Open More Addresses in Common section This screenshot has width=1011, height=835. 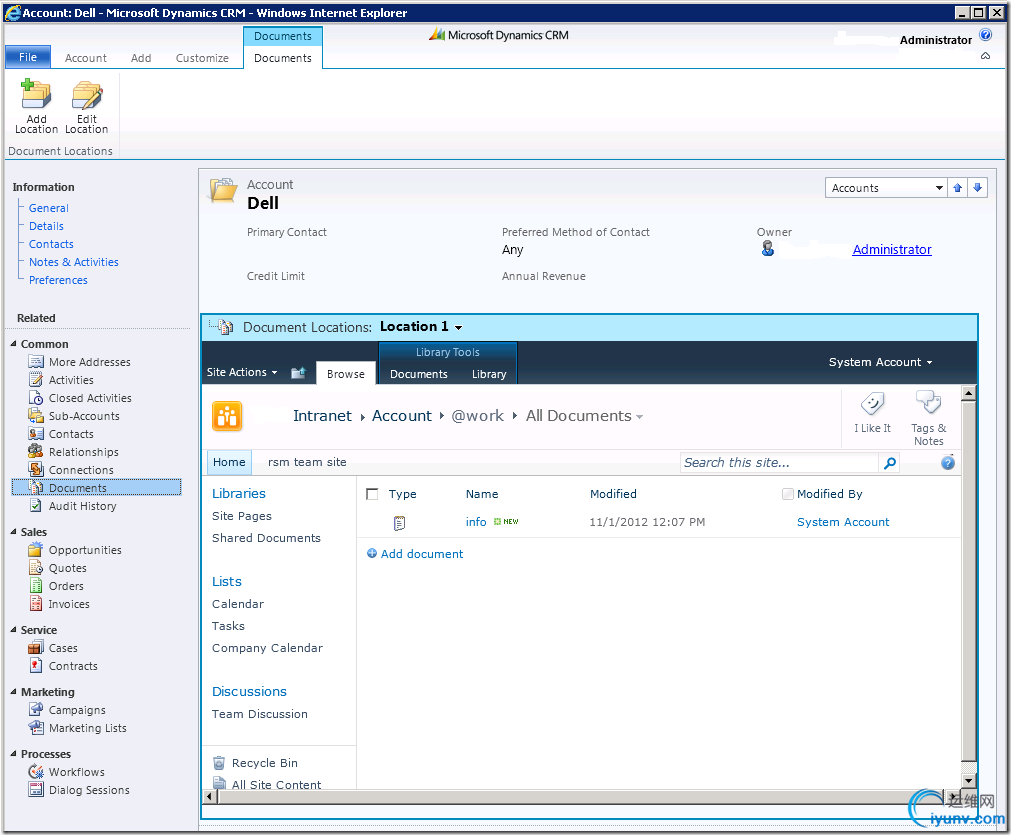[x=90, y=362]
